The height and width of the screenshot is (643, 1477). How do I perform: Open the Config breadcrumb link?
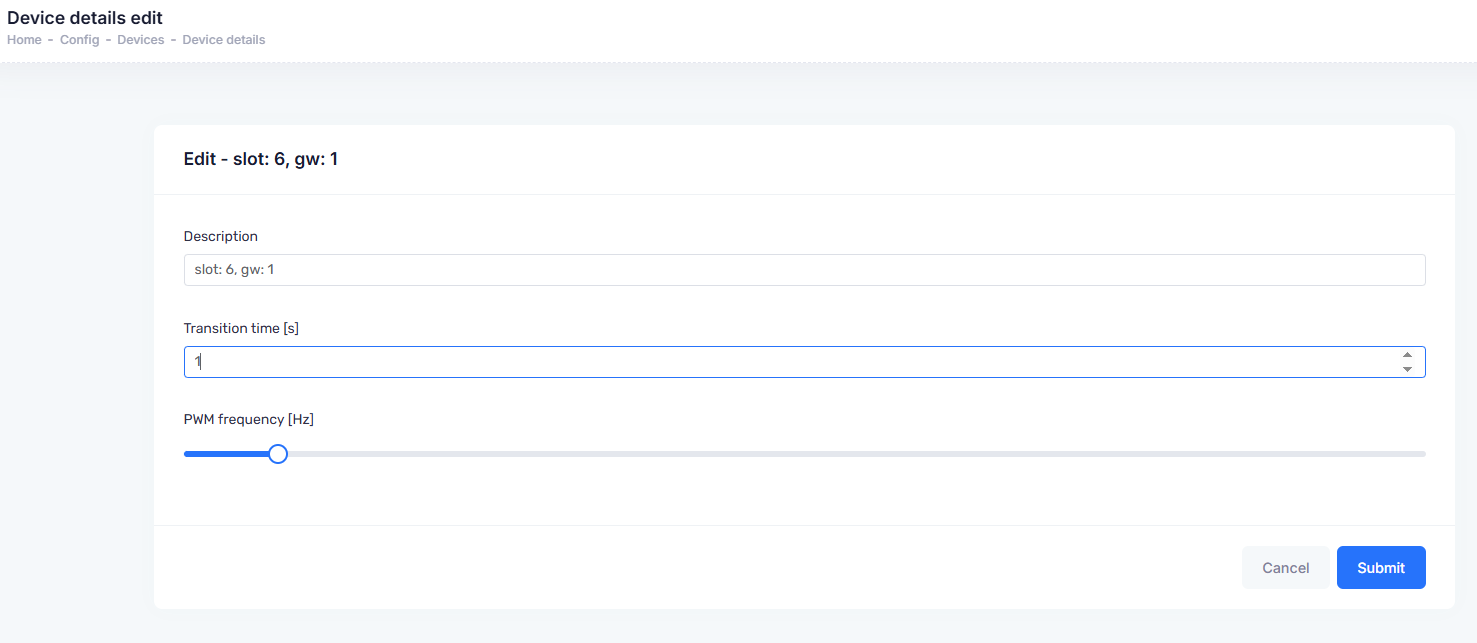coord(79,40)
